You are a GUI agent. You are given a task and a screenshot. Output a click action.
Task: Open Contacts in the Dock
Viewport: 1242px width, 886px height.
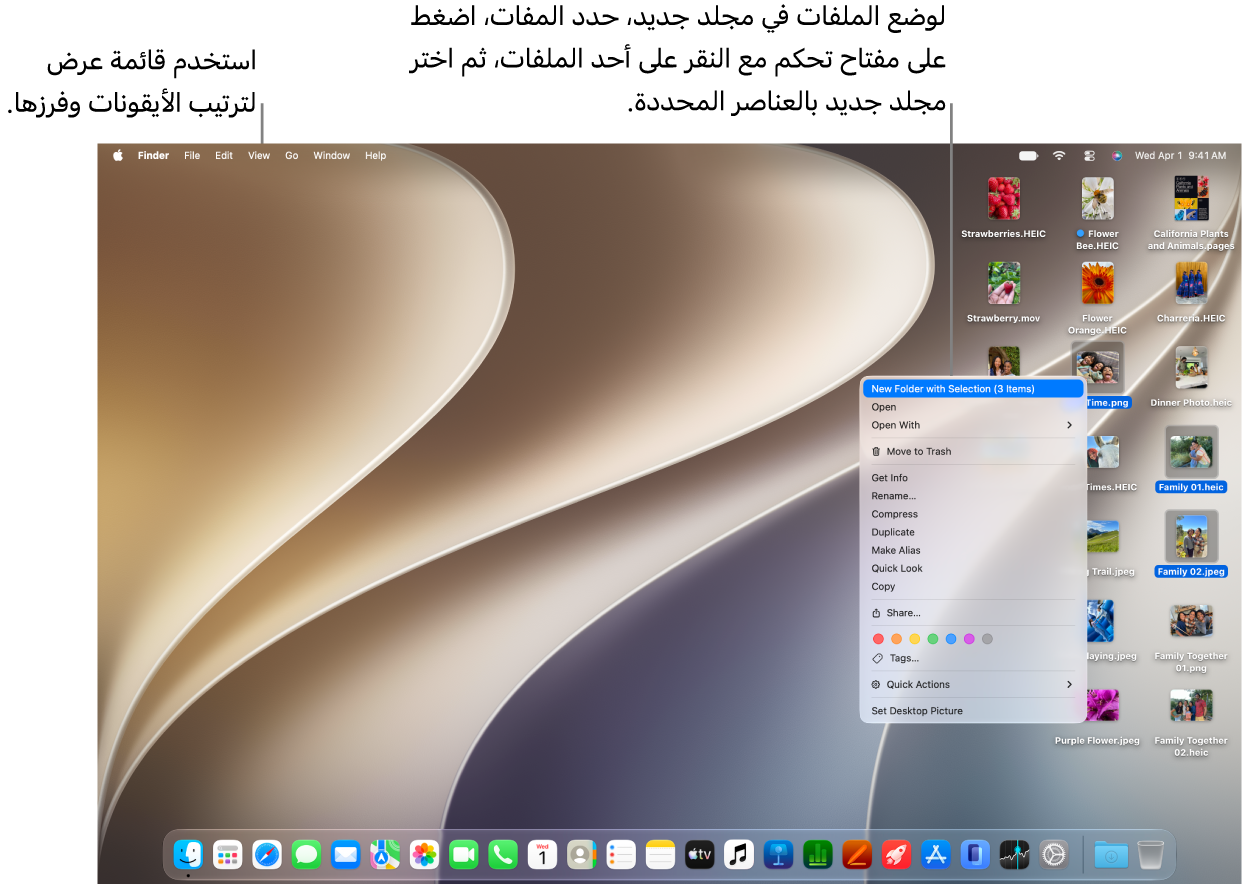(581, 854)
